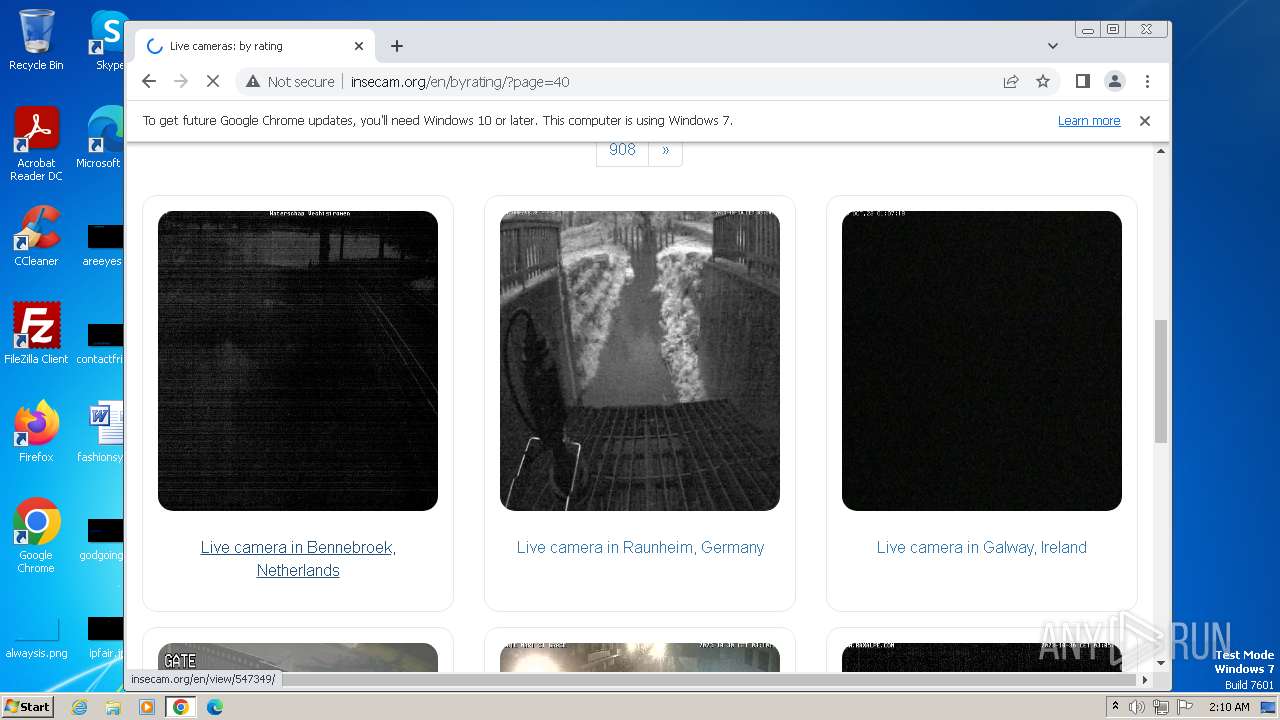Click the address bar URL
This screenshot has width=1280, height=720.
(460, 82)
